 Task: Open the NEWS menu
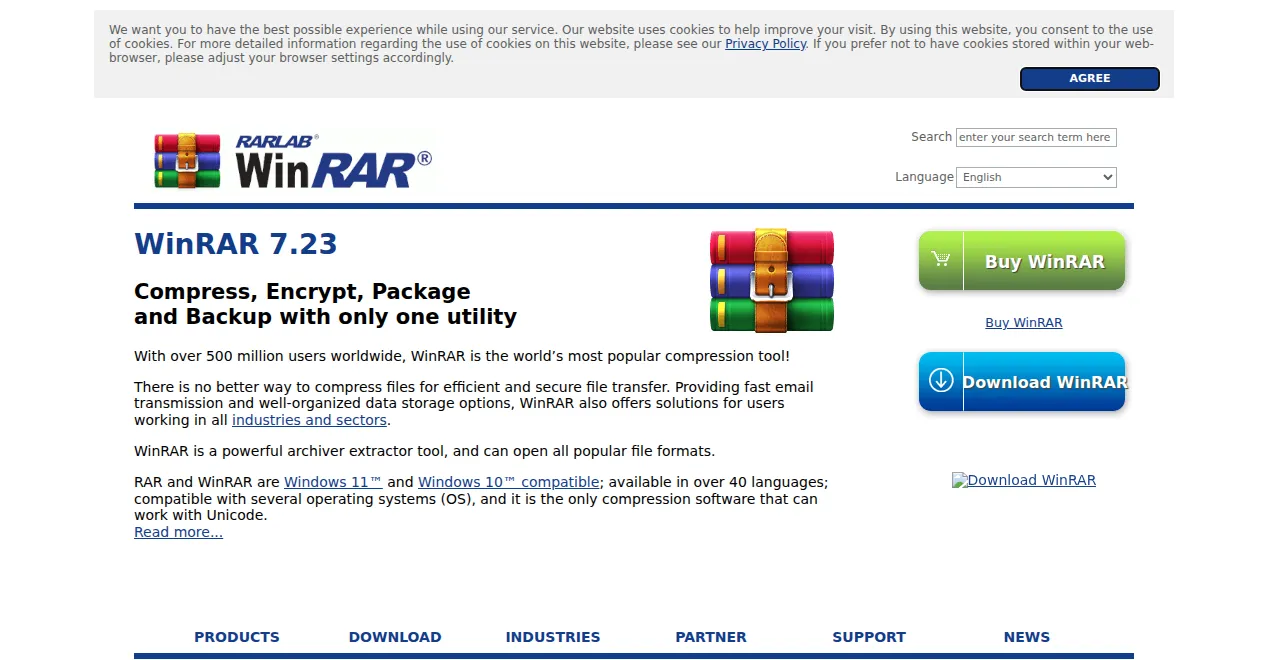click(1027, 637)
